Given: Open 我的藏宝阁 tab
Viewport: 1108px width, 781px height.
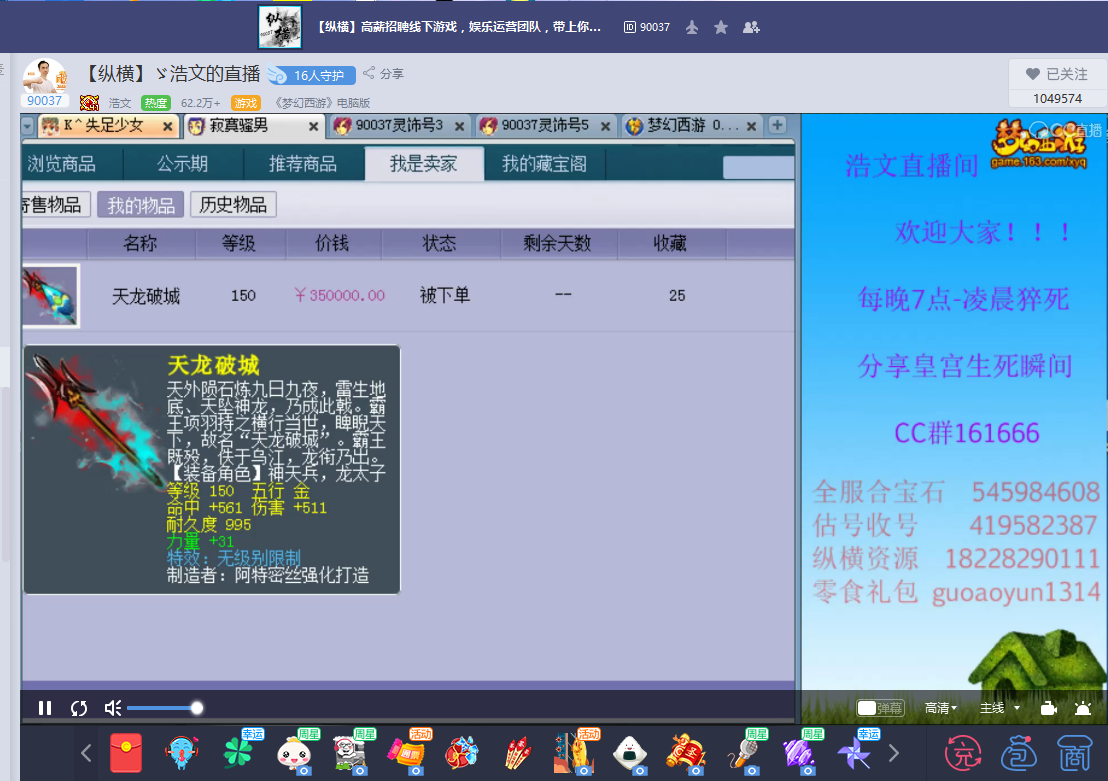Looking at the screenshot, I should click(544, 164).
